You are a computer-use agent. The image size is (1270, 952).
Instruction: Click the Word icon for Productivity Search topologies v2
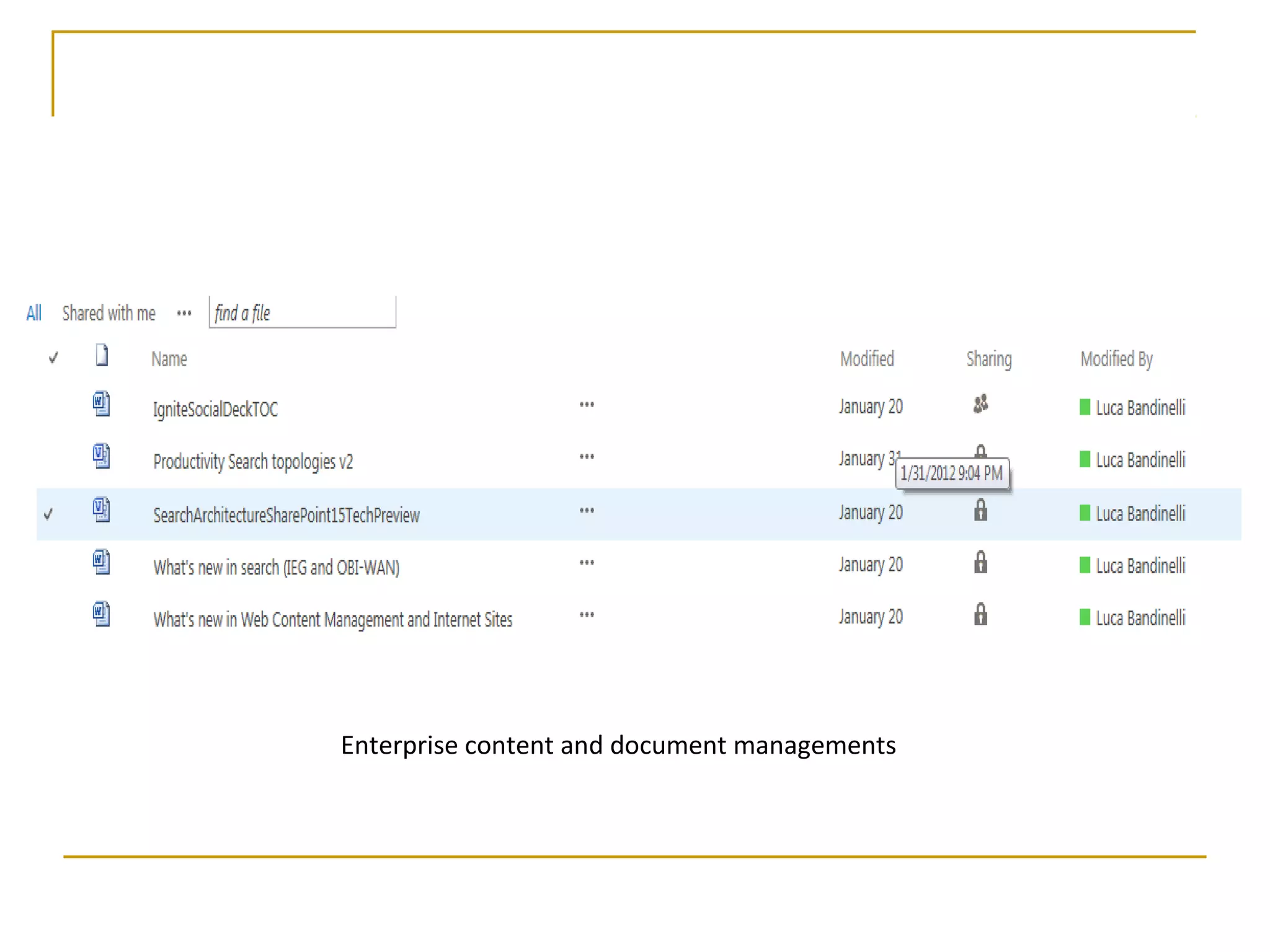click(102, 456)
